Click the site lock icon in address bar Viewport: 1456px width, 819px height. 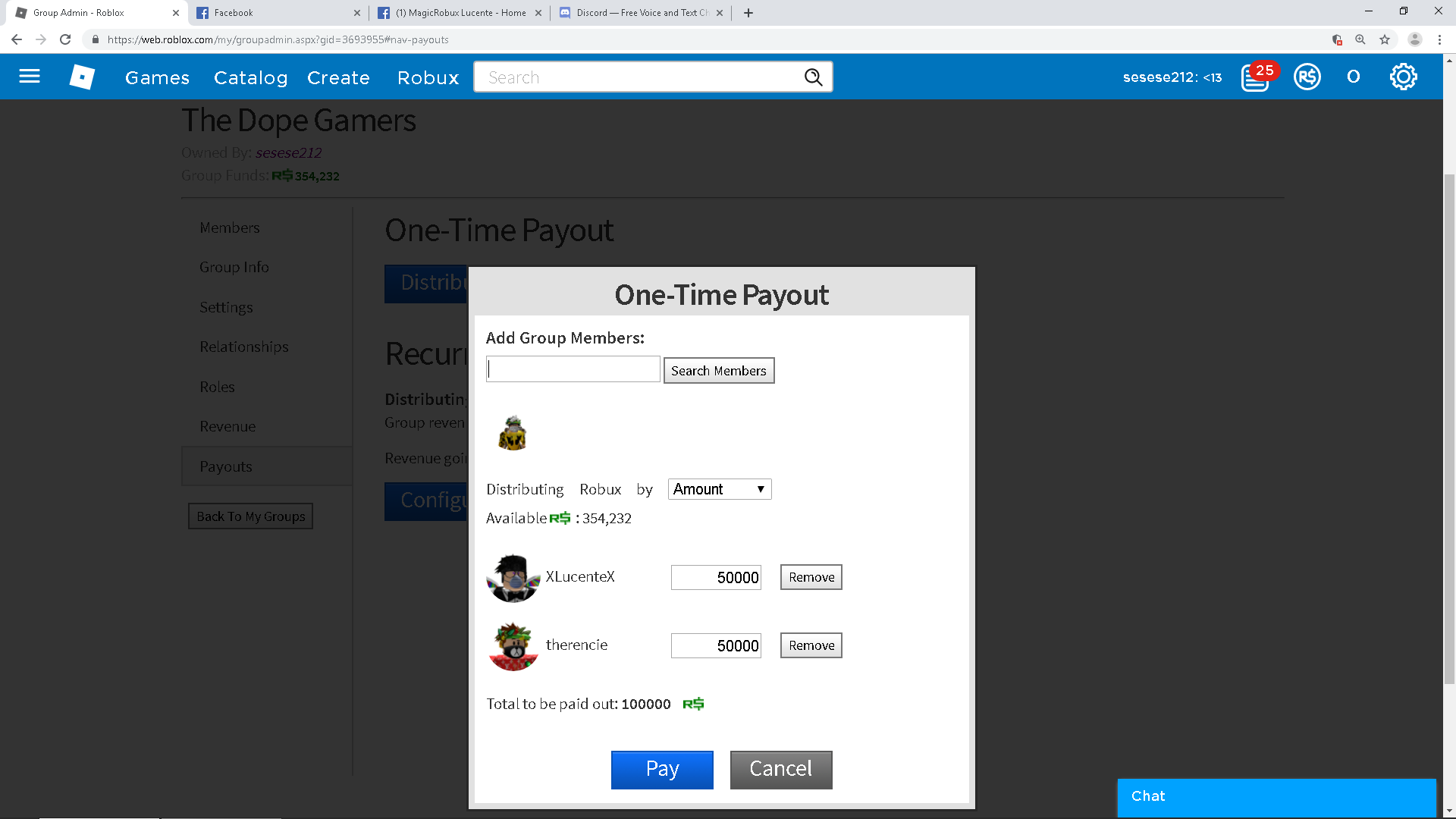pos(95,39)
